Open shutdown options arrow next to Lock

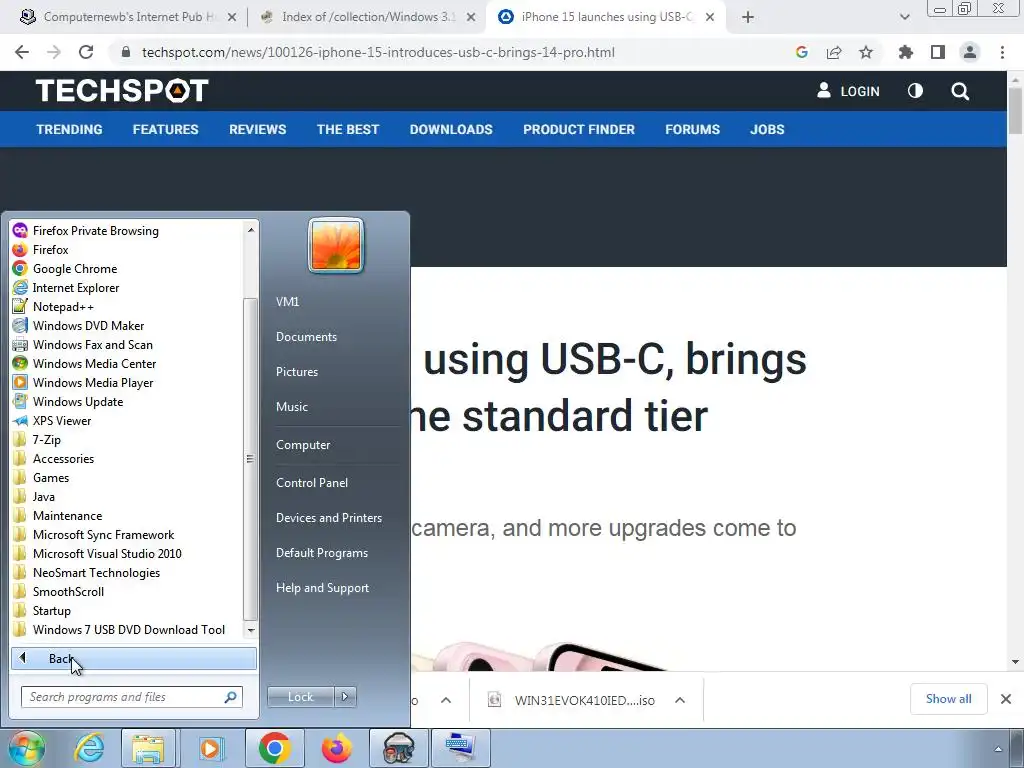pos(345,697)
